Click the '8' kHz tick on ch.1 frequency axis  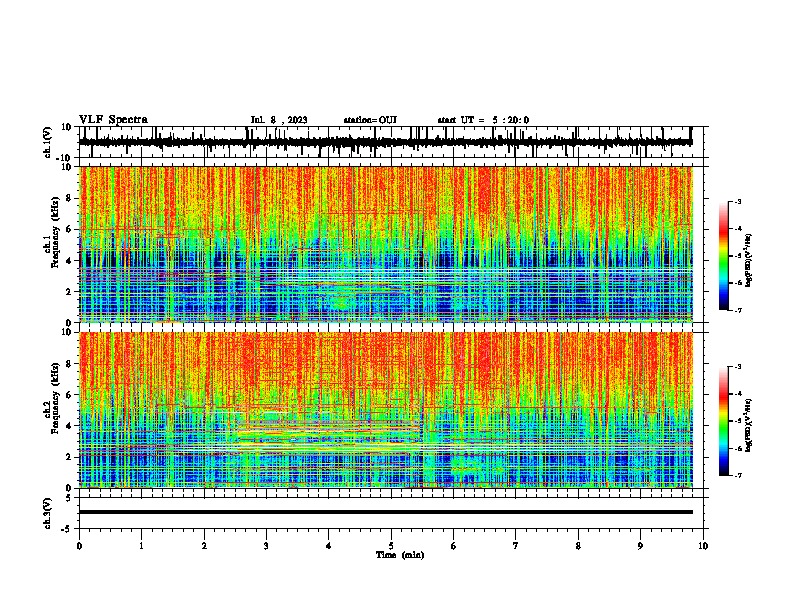[70, 198]
